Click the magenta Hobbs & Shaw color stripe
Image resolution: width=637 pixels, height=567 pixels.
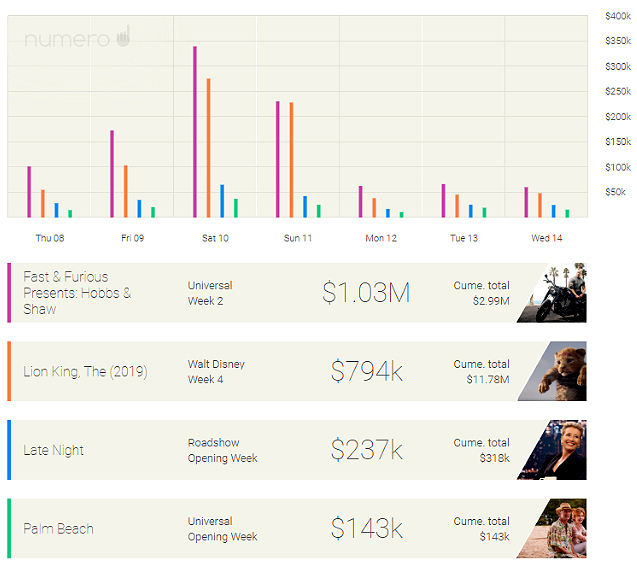tap(9, 293)
